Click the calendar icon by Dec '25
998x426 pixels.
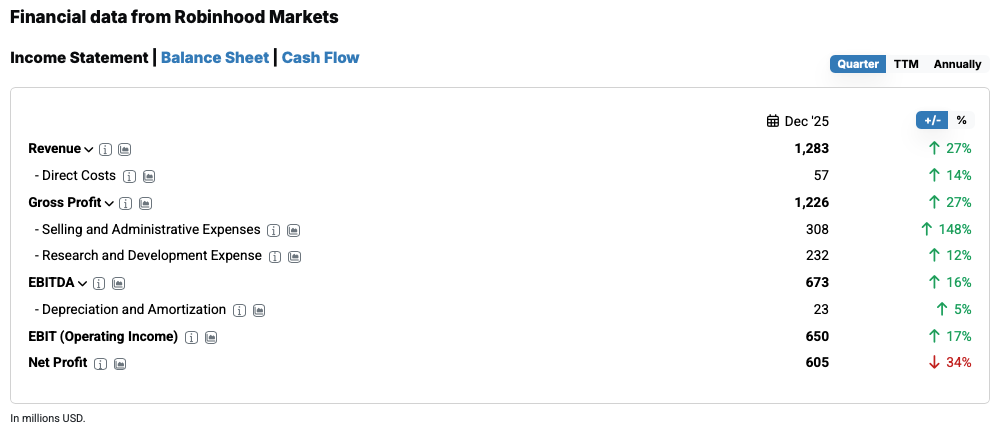pos(773,121)
